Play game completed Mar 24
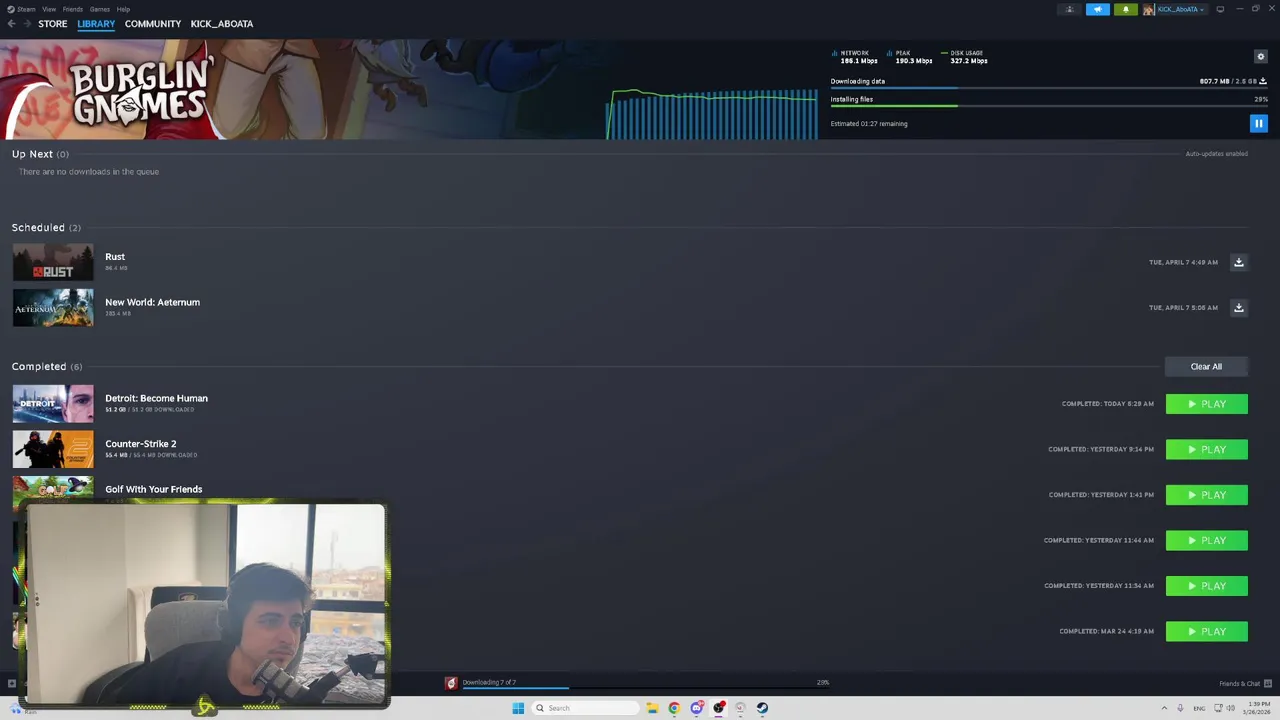The image size is (1280, 720). point(1207,631)
